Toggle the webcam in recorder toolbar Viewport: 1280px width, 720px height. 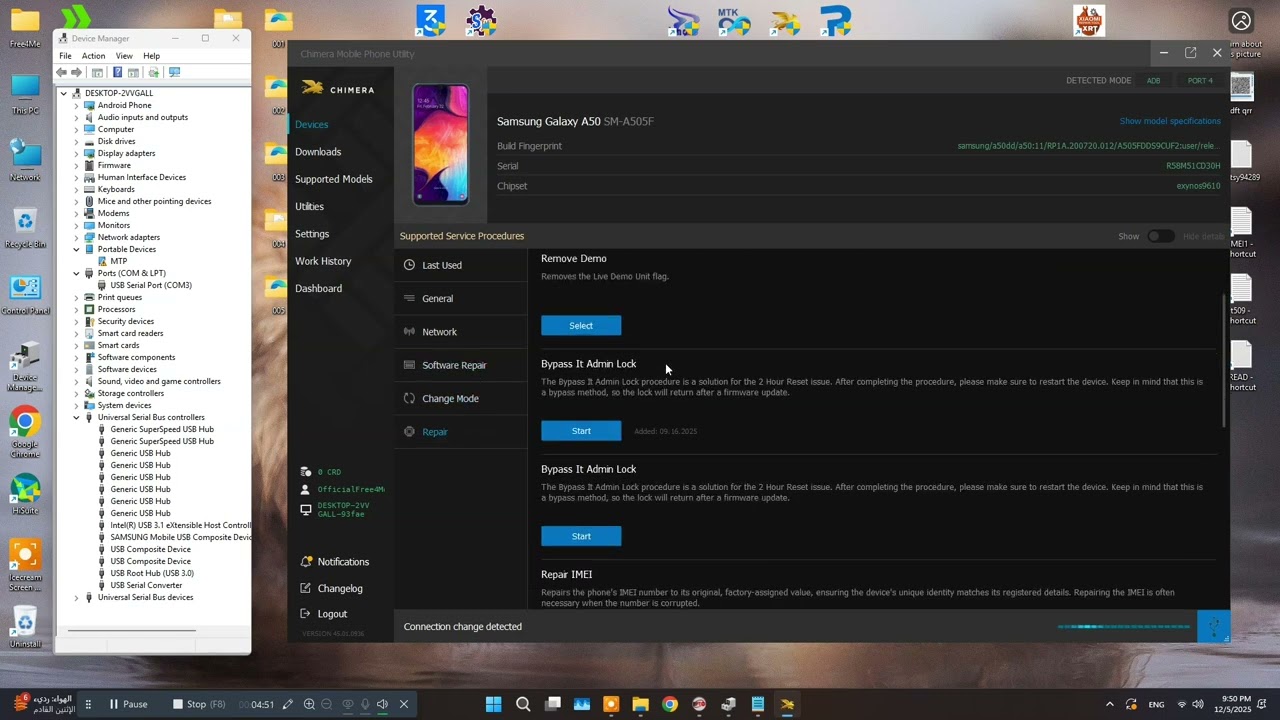pos(348,704)
